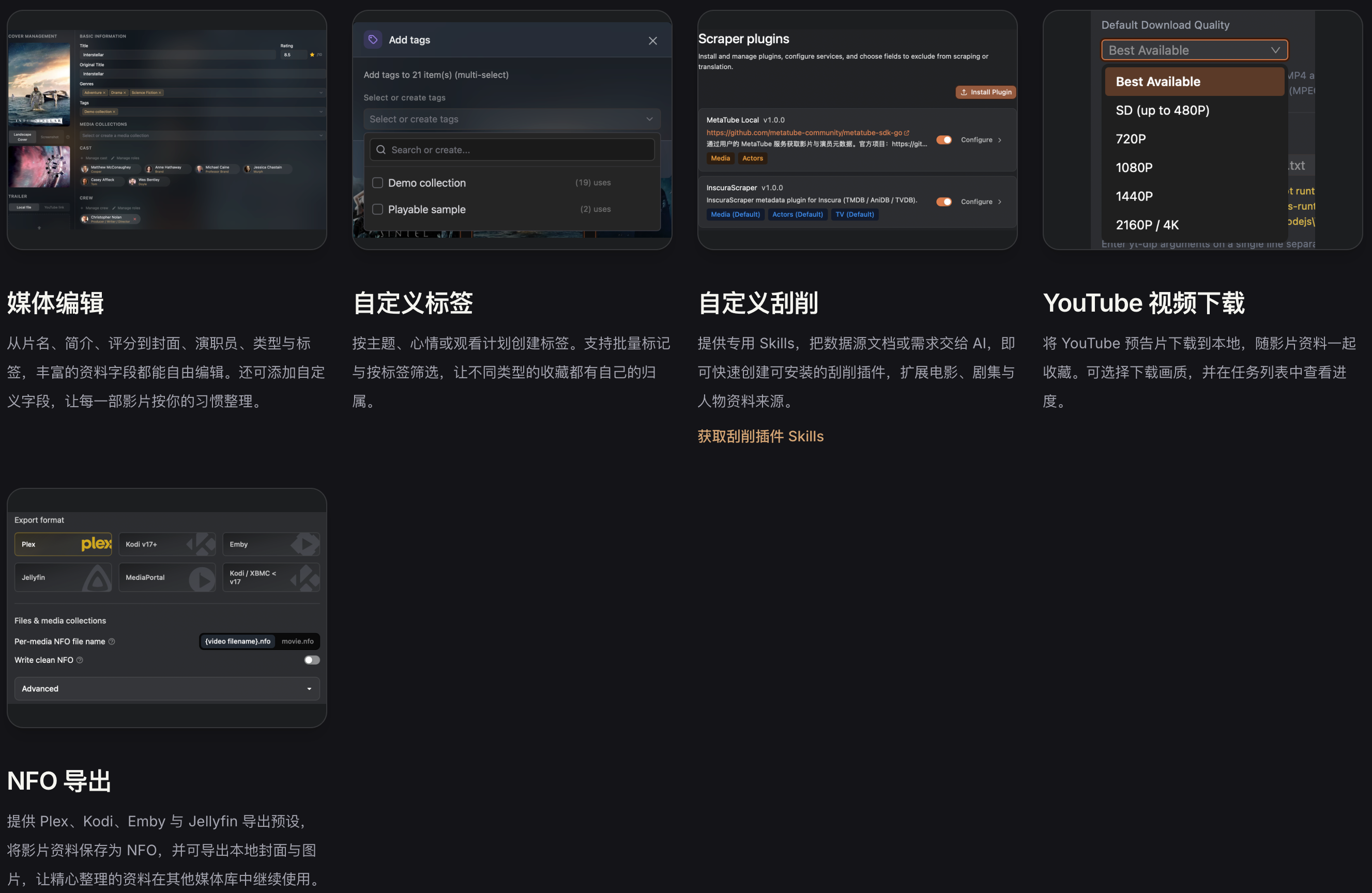Click Configure for InscuraScraper plugin
Image resolution: width=1372 pixels, height=893 pixels.
[981, 202]
